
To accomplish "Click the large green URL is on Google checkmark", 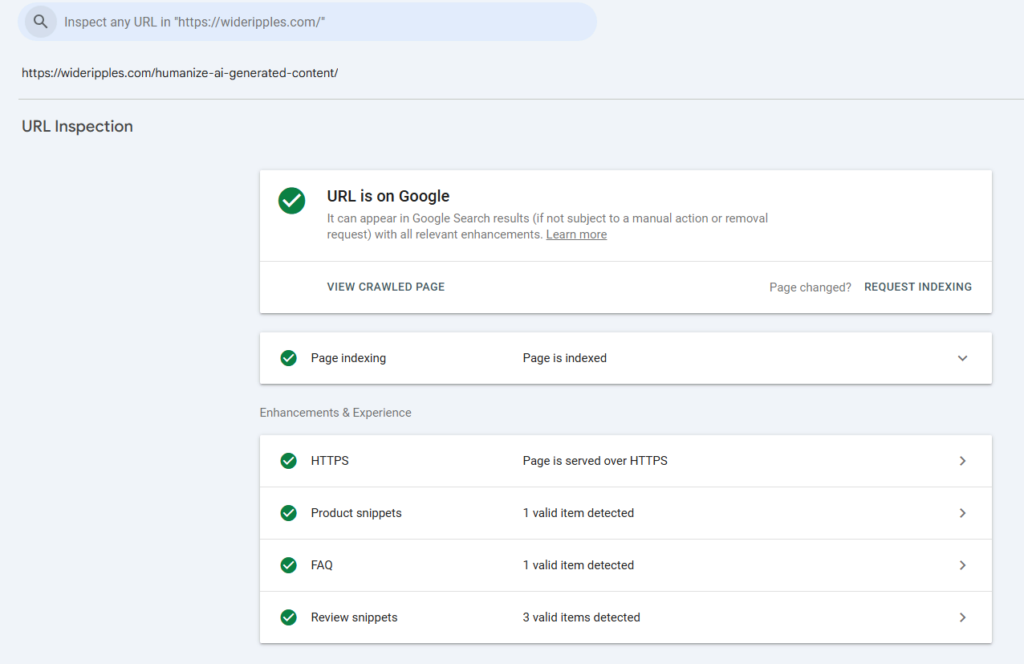I will 291,200.
